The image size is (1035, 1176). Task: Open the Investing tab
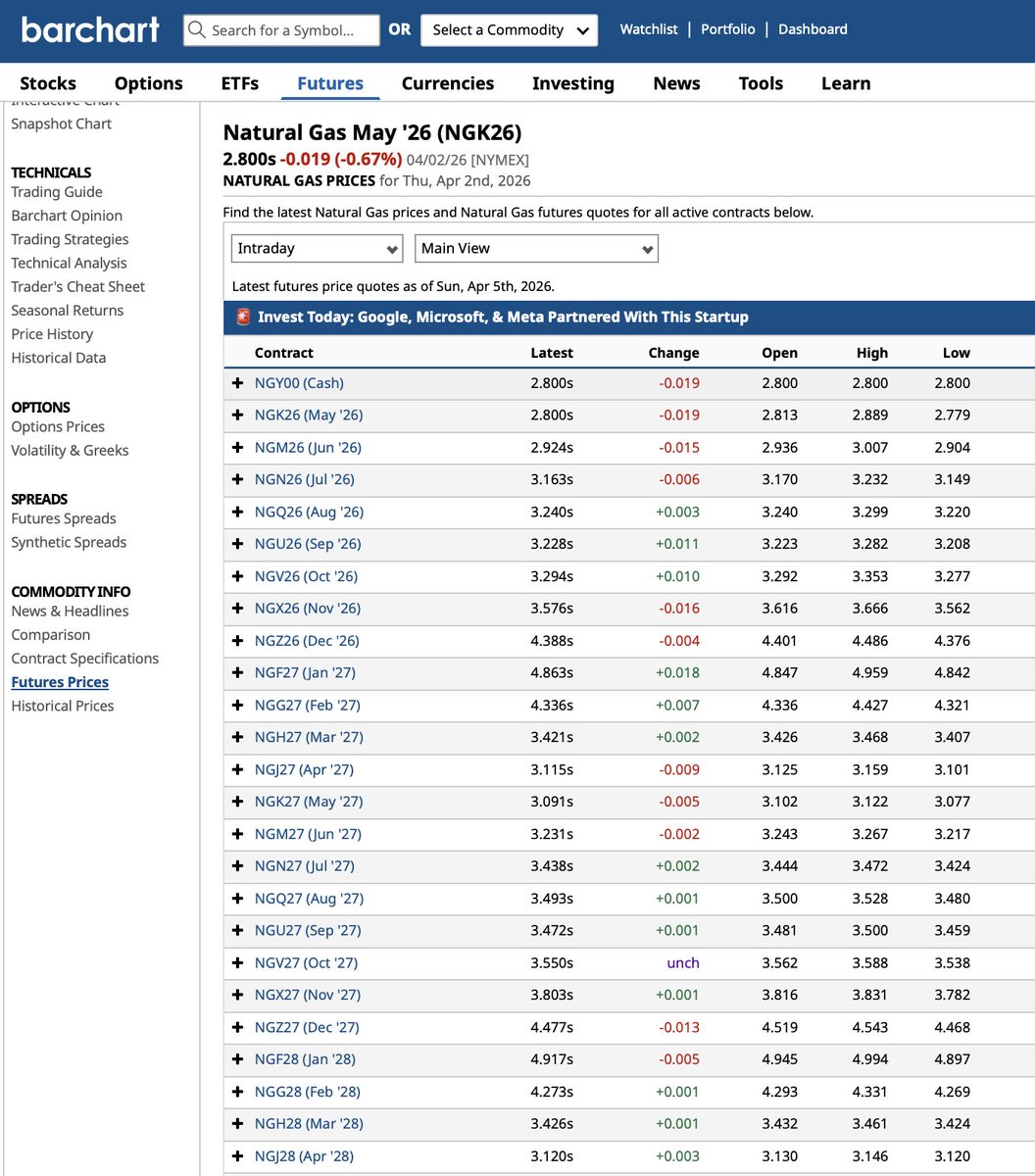573,83
